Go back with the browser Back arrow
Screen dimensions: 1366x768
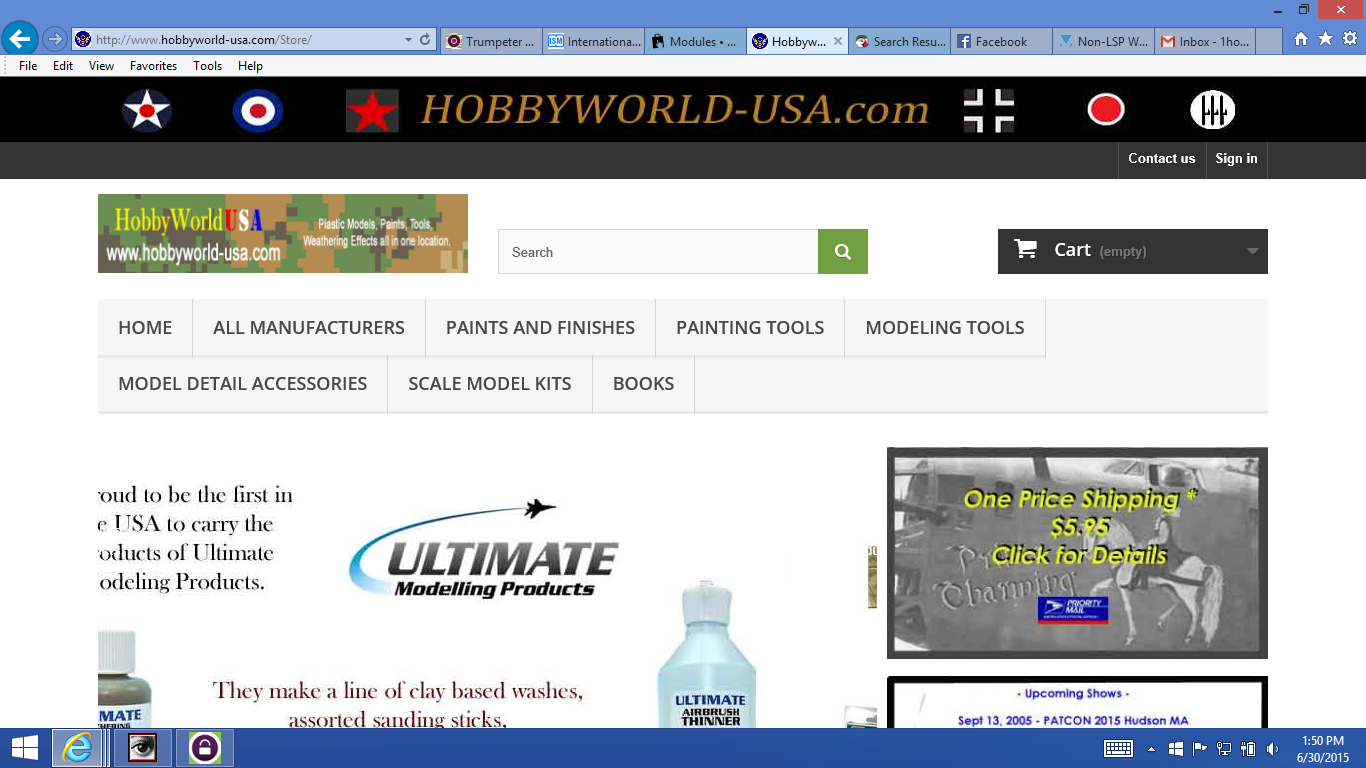20,40
